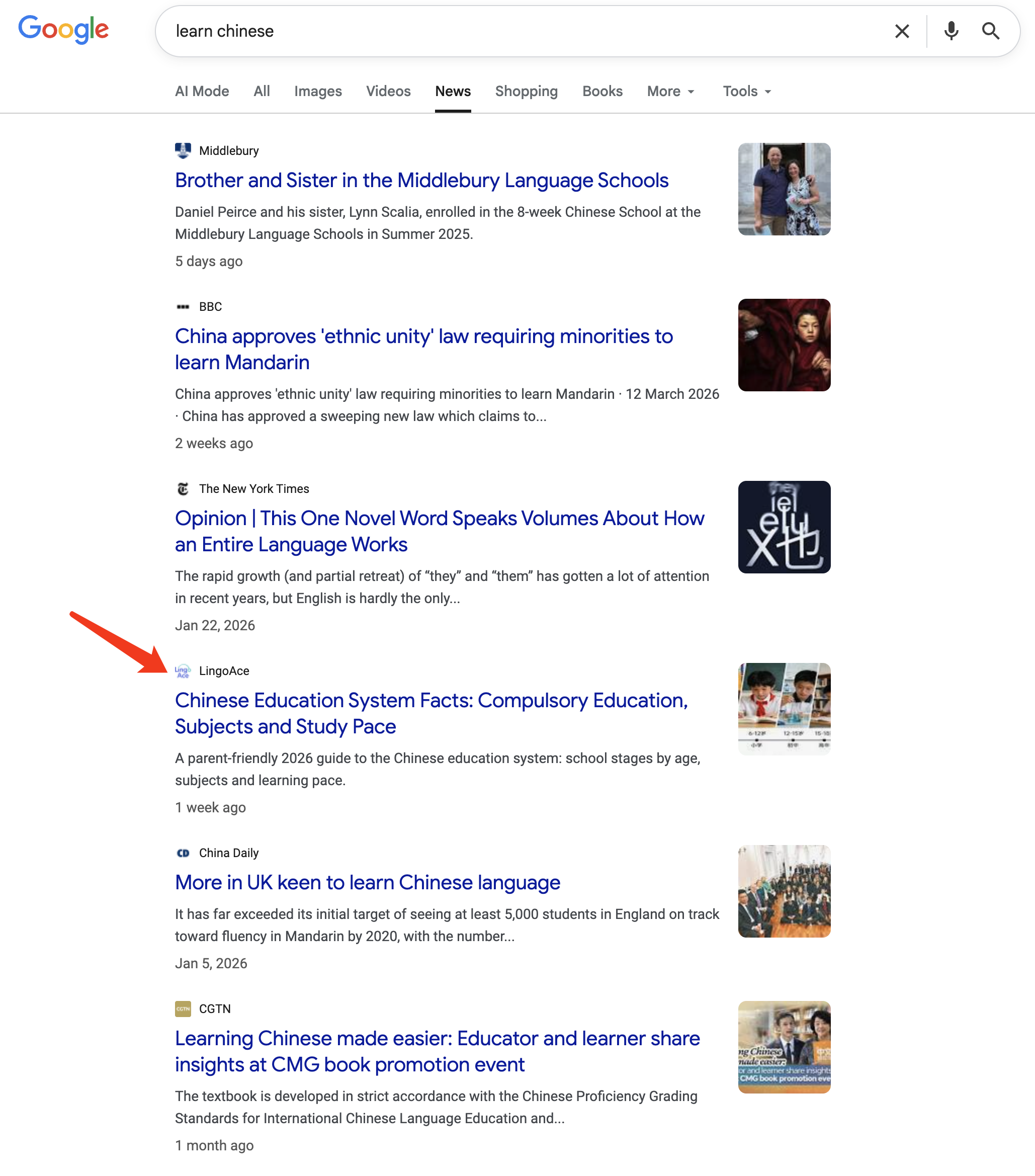Click the '1 month ago' timestamp
This screenshot has width=1035, height=1176.
click(215, 1145)
